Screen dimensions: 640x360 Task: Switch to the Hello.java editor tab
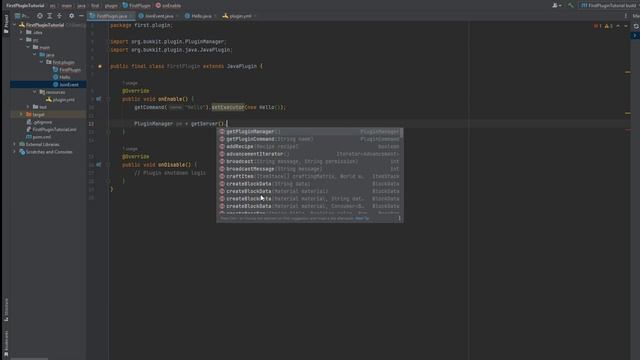200,16
